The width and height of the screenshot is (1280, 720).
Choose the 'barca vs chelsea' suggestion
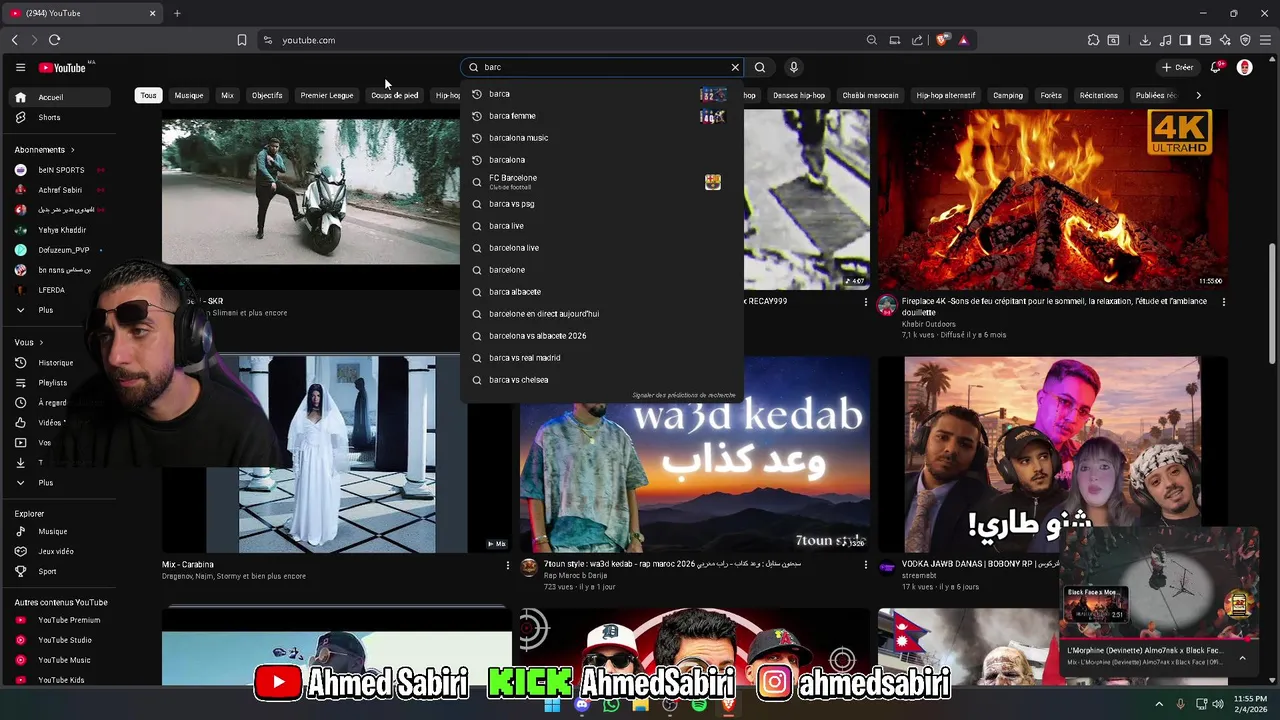click(x=602, y=380)
